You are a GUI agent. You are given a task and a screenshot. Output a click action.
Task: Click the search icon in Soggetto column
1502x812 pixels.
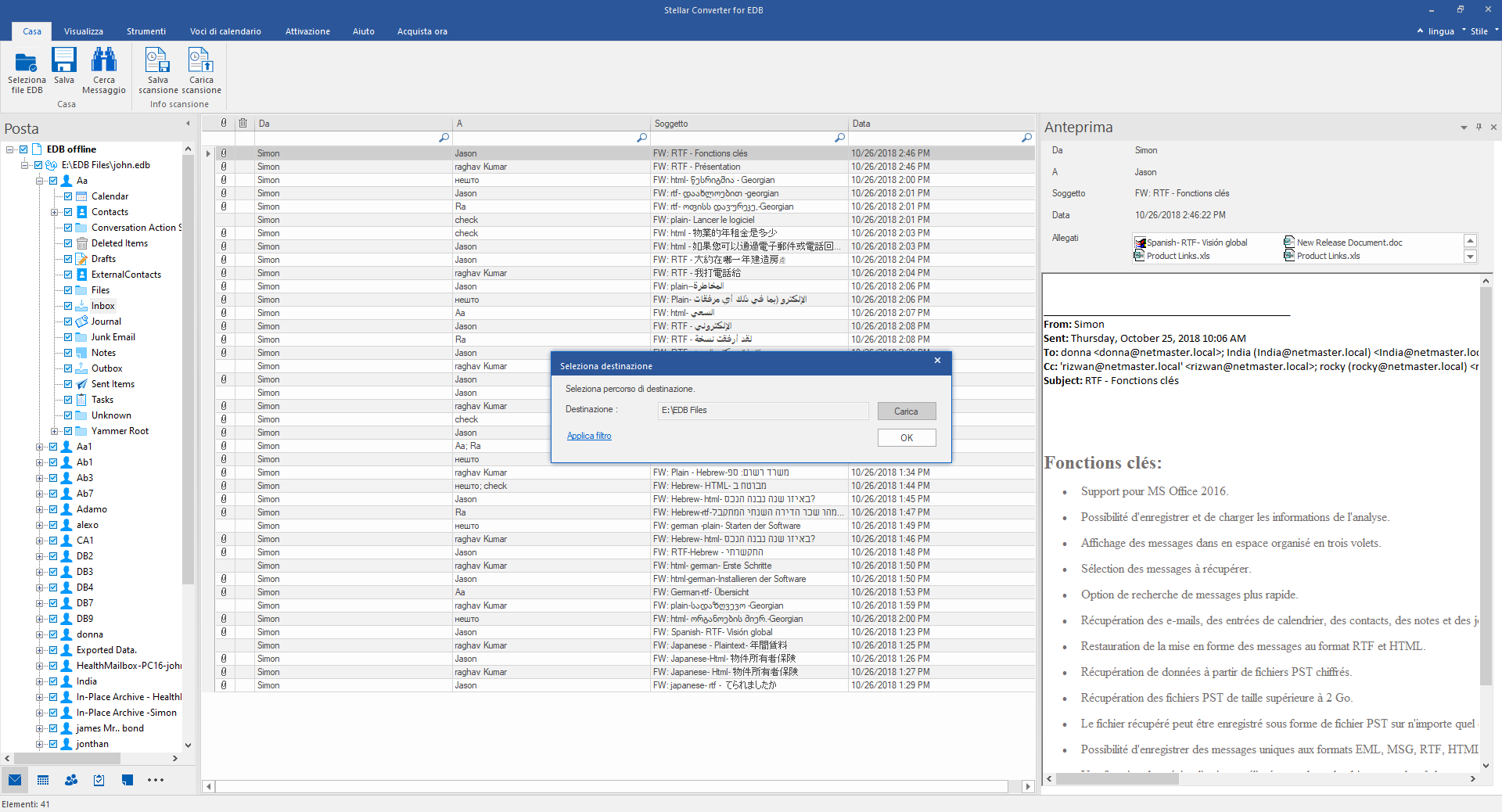click(x=839, y=138)
